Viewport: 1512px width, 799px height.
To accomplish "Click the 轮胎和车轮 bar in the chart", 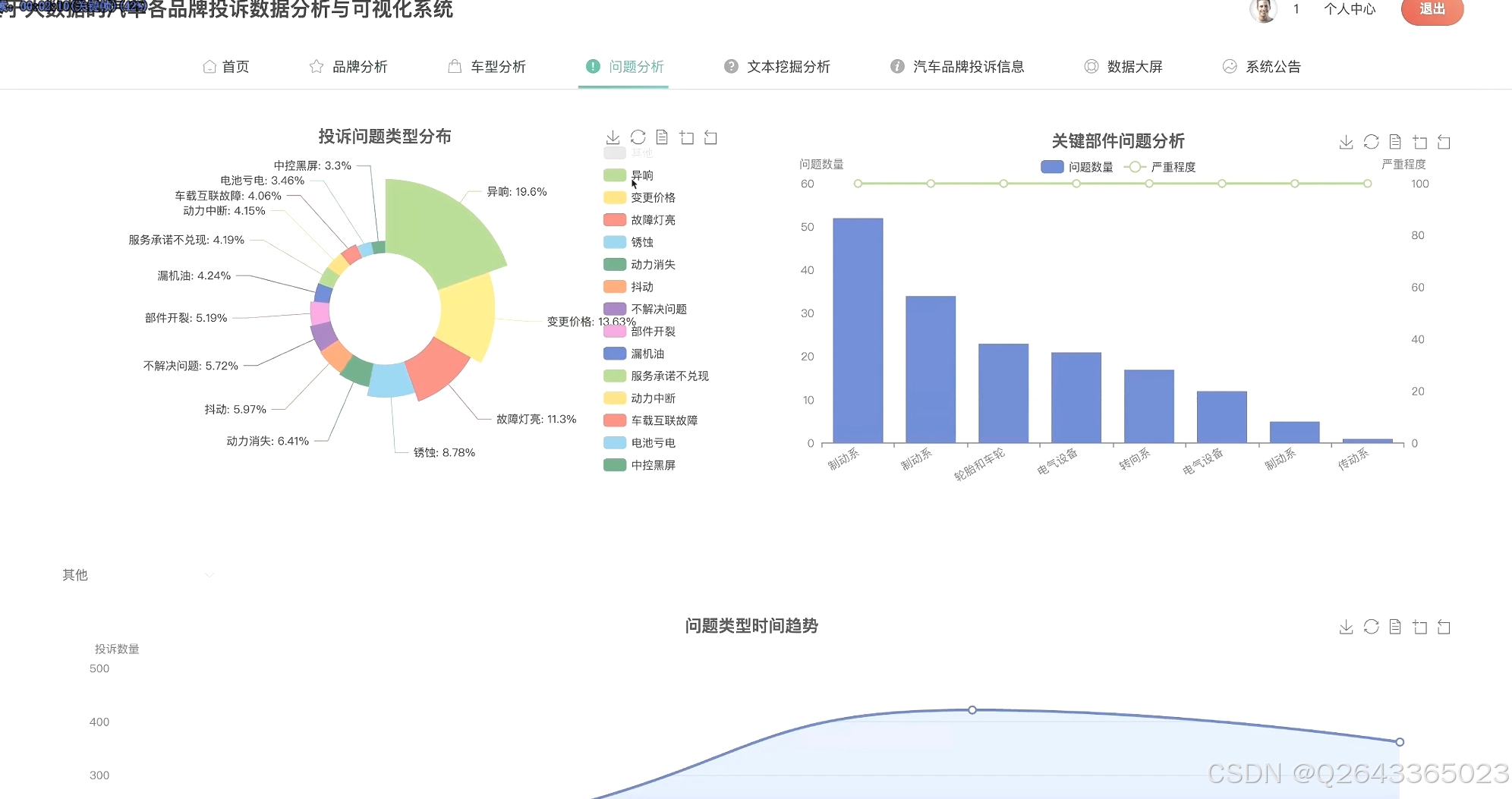I will (x=1003, y=393).
